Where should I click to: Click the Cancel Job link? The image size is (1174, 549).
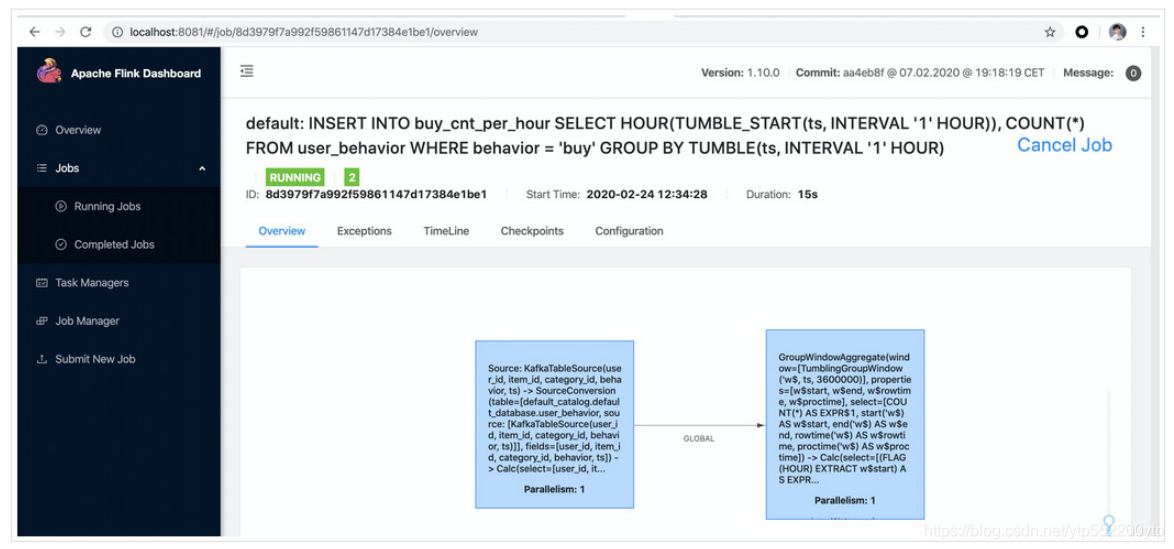tap(1064, 145)
